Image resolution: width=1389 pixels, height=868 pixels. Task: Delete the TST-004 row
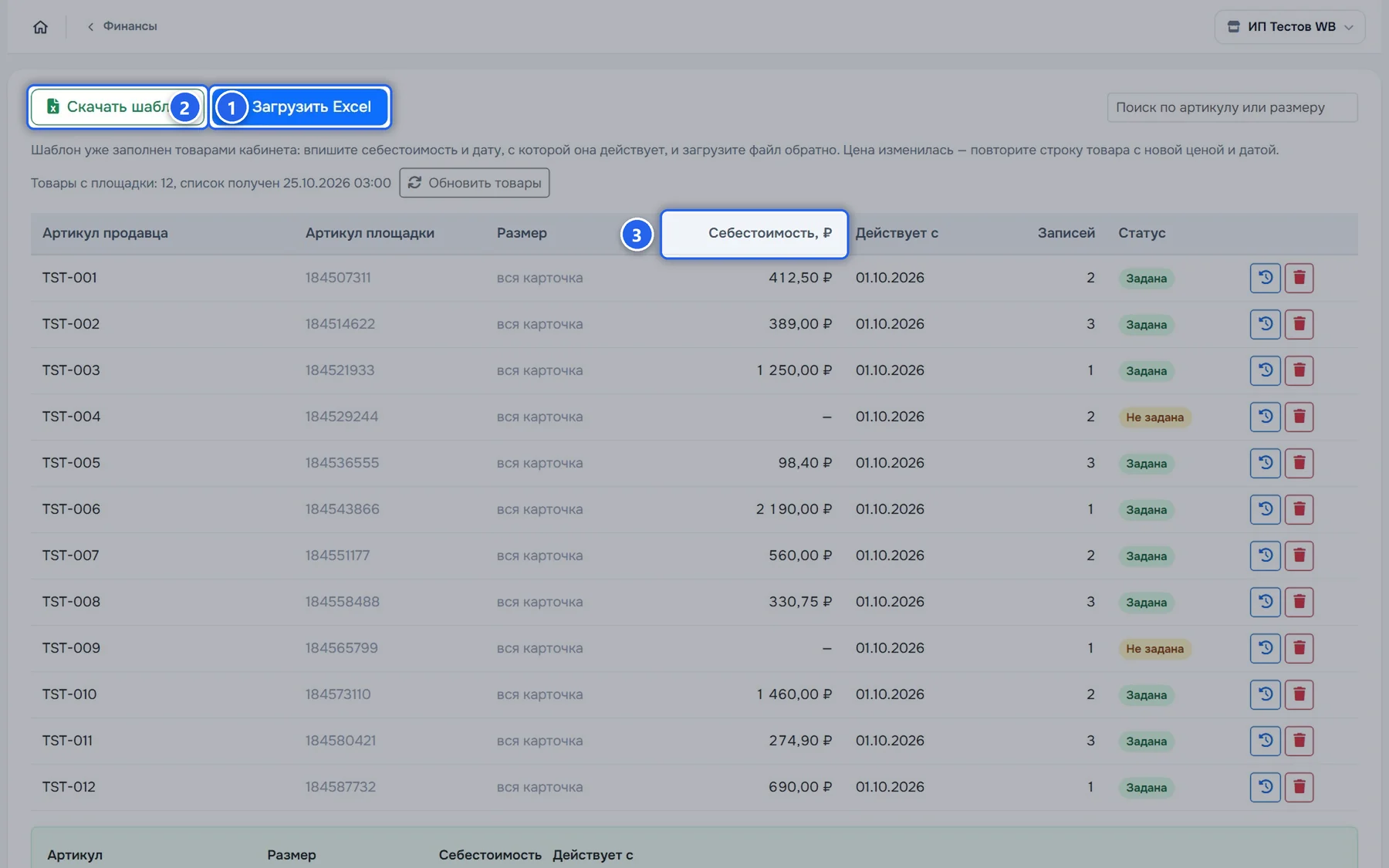(1299, 417)
